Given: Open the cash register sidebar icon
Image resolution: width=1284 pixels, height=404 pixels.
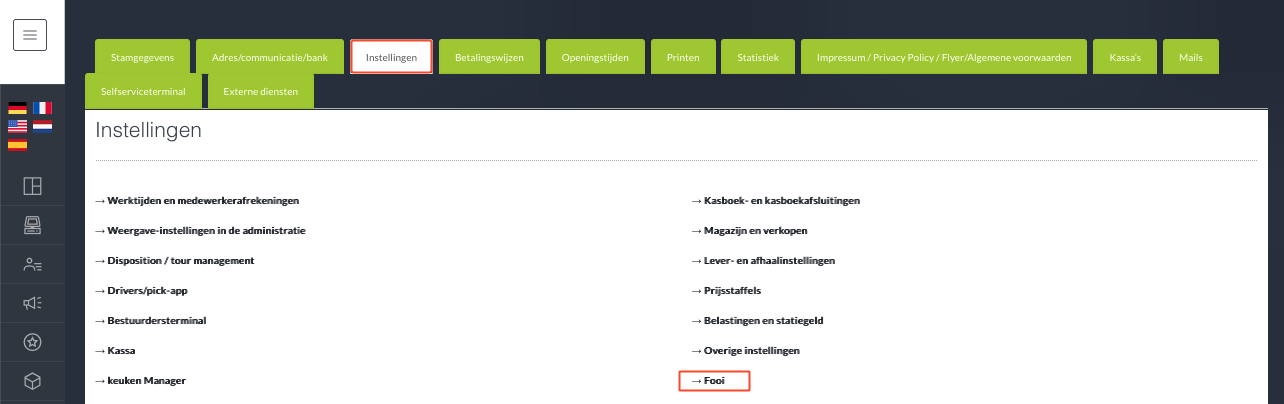Looking at the screenshot, I should (x=32, y=225).
